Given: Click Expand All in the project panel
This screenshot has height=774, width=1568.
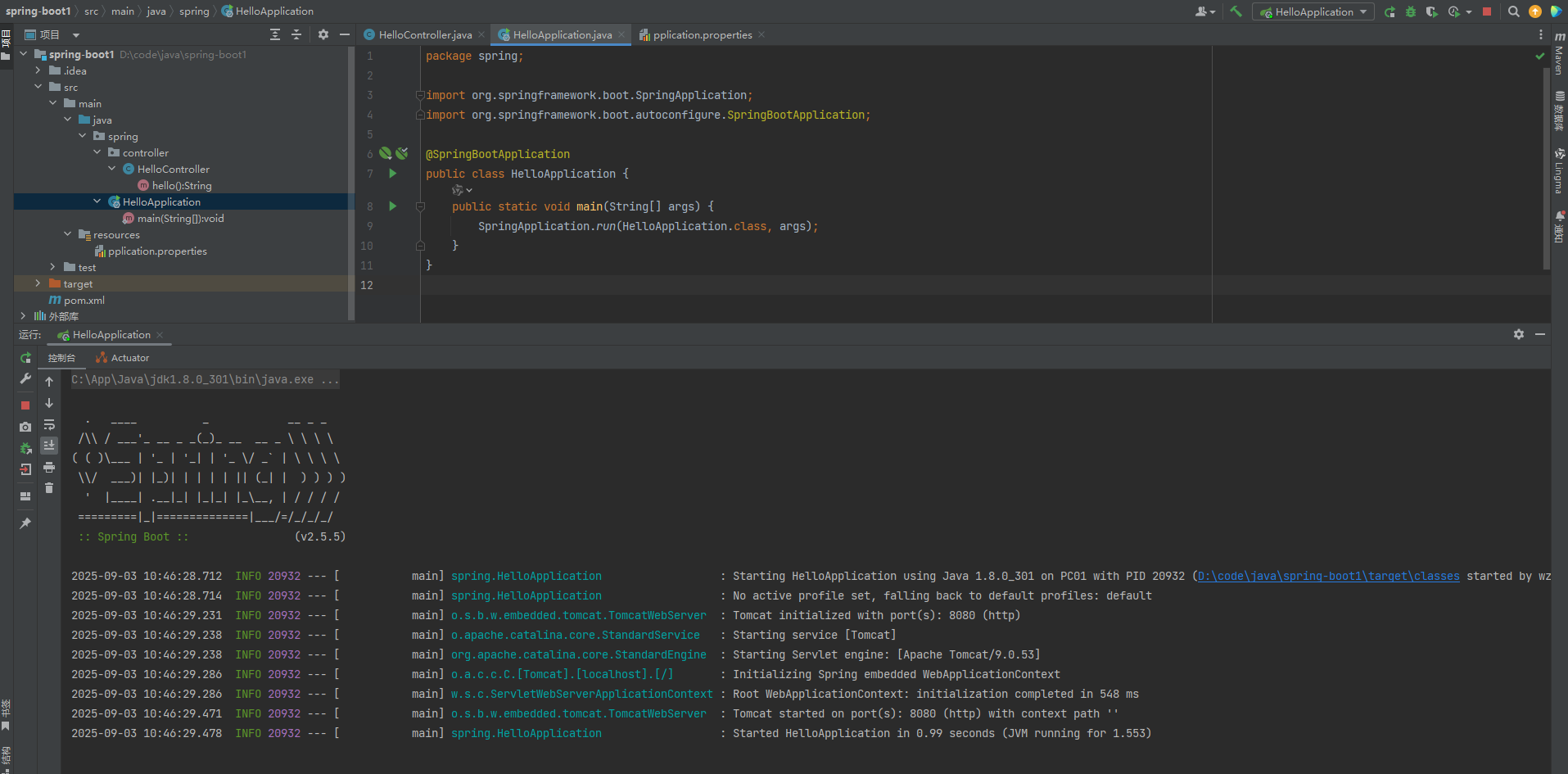Looking at the screenshot, I should (x=275, y=34).
